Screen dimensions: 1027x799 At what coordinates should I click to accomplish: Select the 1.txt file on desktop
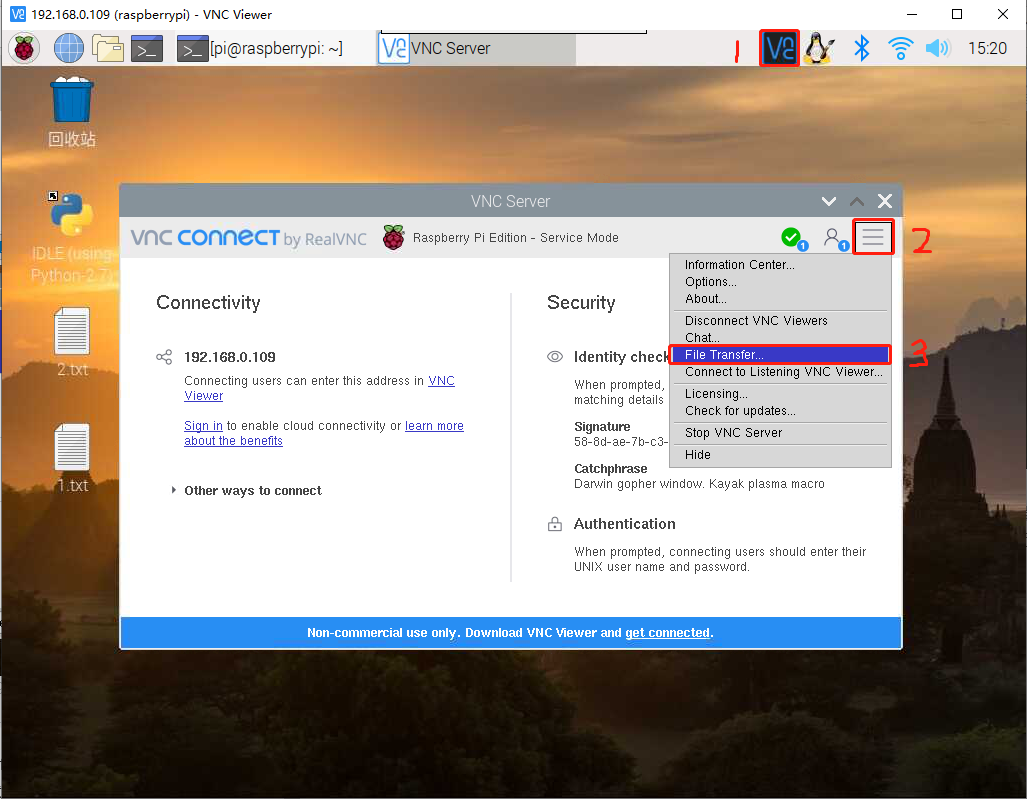click(x=72, y=458)
